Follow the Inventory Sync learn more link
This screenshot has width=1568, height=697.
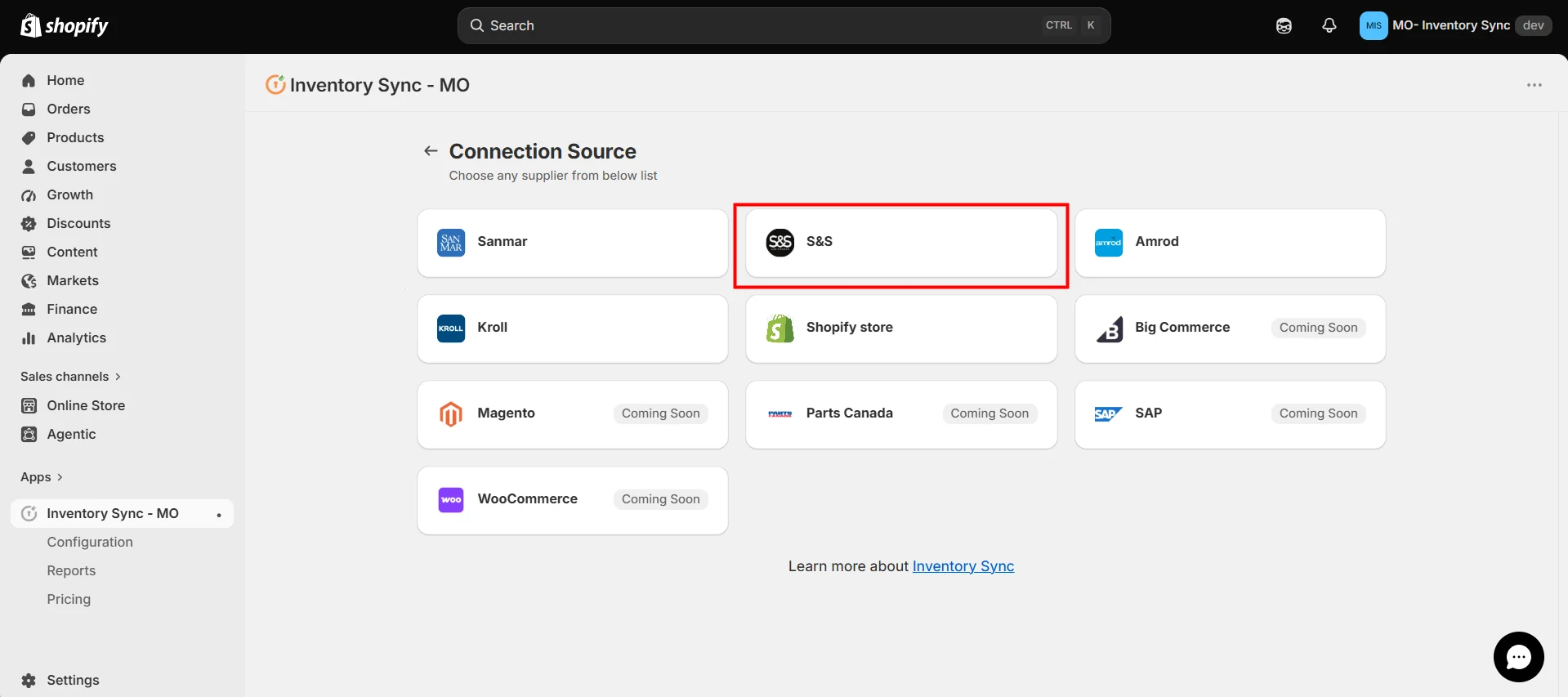(963, 566)
